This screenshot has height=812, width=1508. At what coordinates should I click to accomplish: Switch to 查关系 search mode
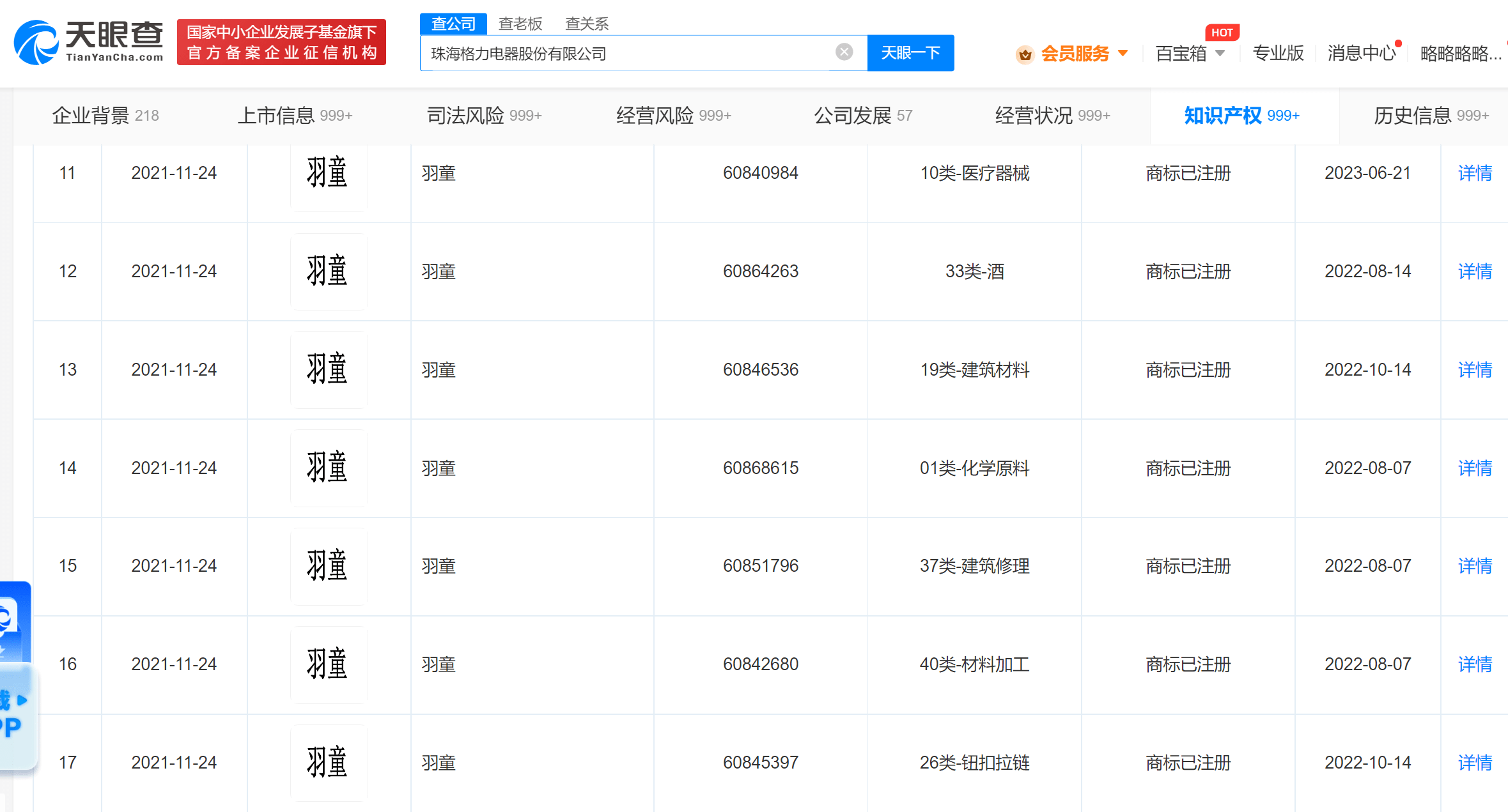click(586, 24)
